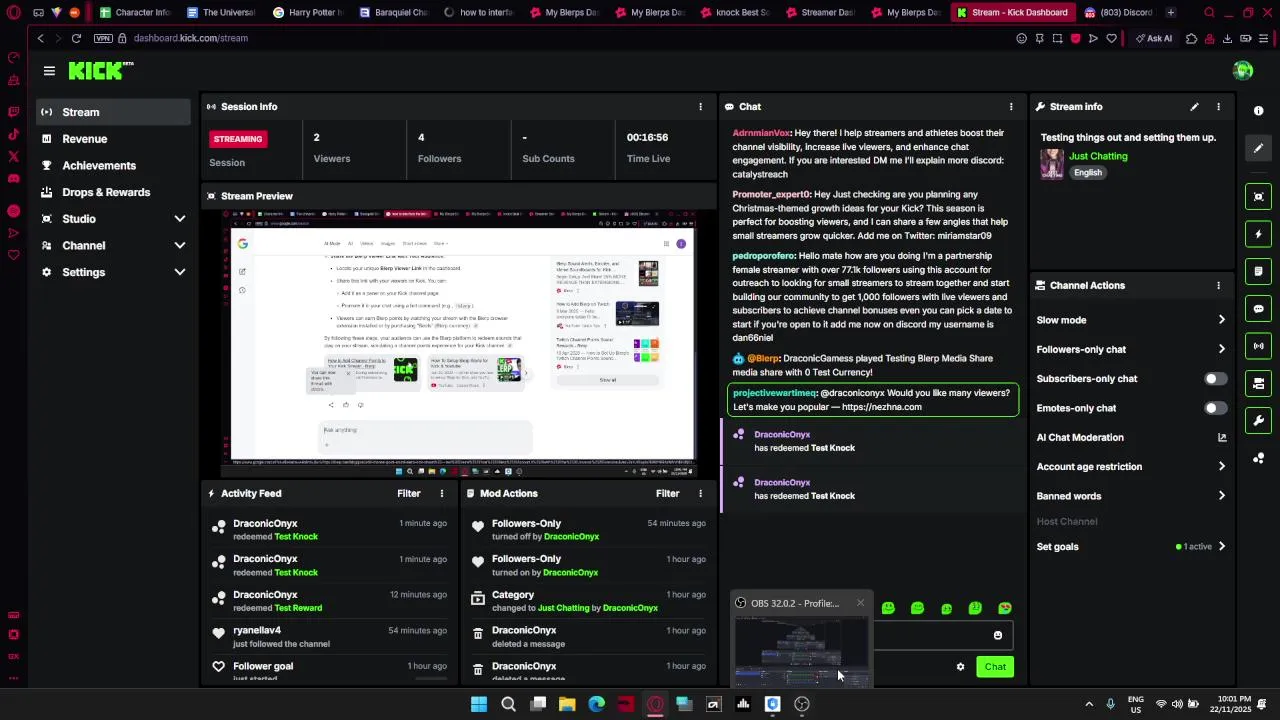
Task: Open Slow mode options arrow
Action: tap(1221, 320)
